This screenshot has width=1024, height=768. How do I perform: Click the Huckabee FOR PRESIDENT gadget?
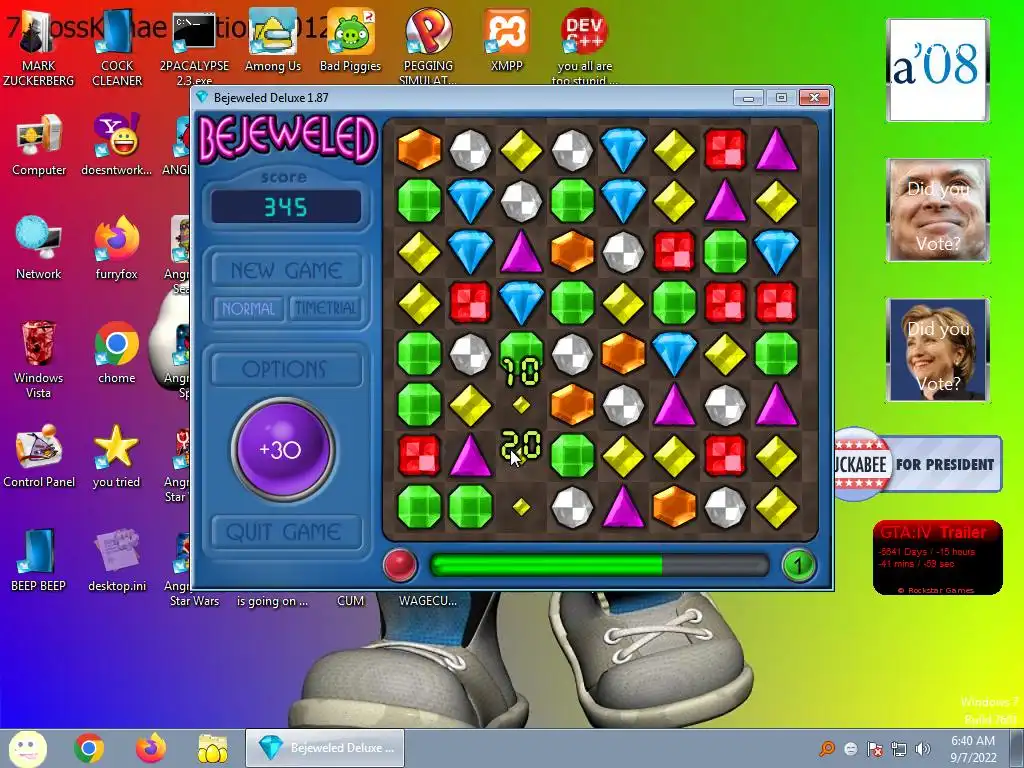pos(918,464)
